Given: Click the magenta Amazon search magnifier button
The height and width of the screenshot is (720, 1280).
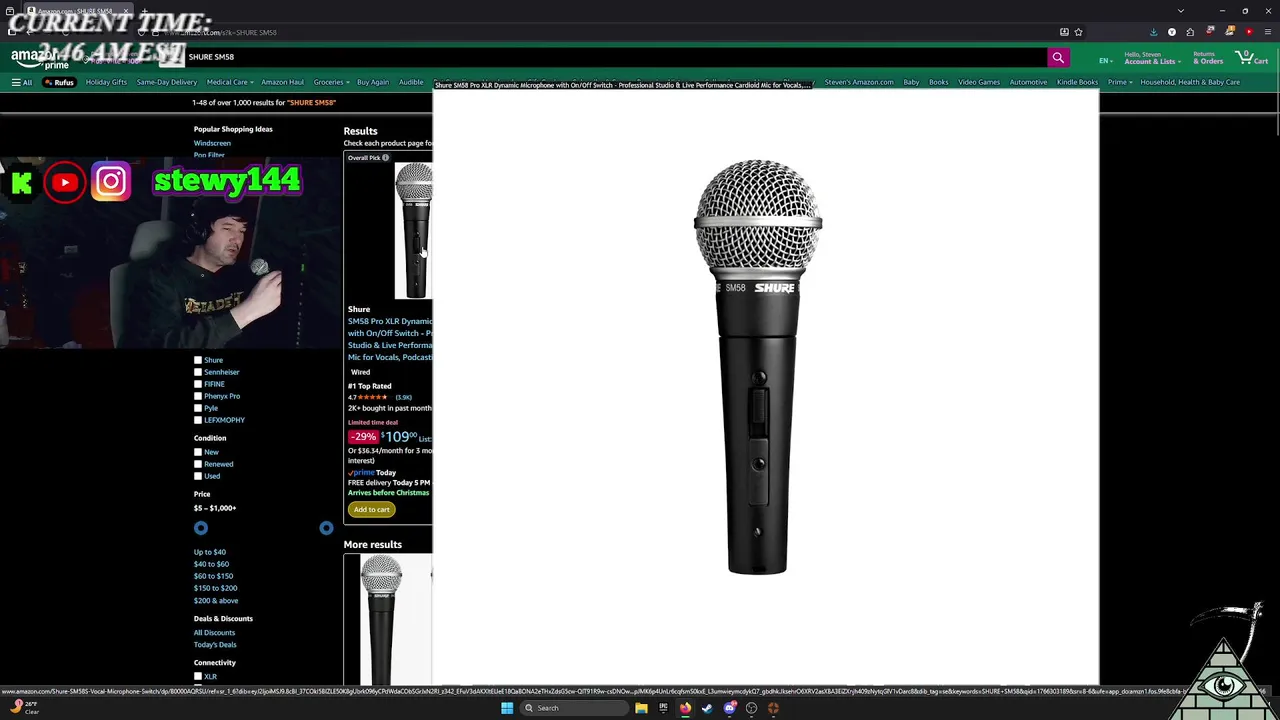Looking at the screenshot, I should click(x=1057, y=58).
